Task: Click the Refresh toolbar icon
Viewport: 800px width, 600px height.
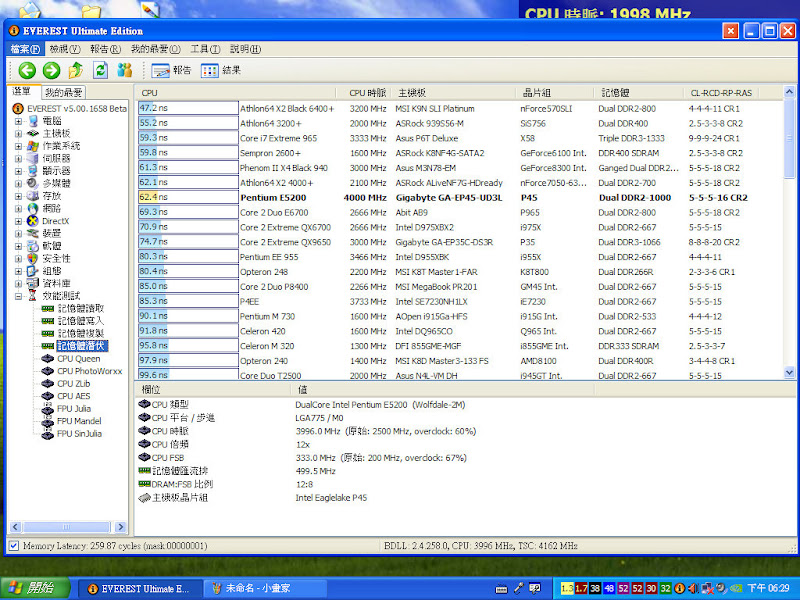Action: pyautogui.click(x=100, y=70)
